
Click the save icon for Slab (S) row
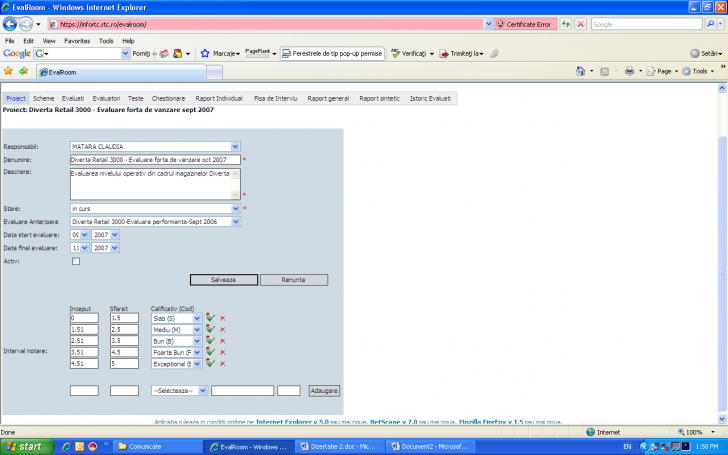point(211,317)
